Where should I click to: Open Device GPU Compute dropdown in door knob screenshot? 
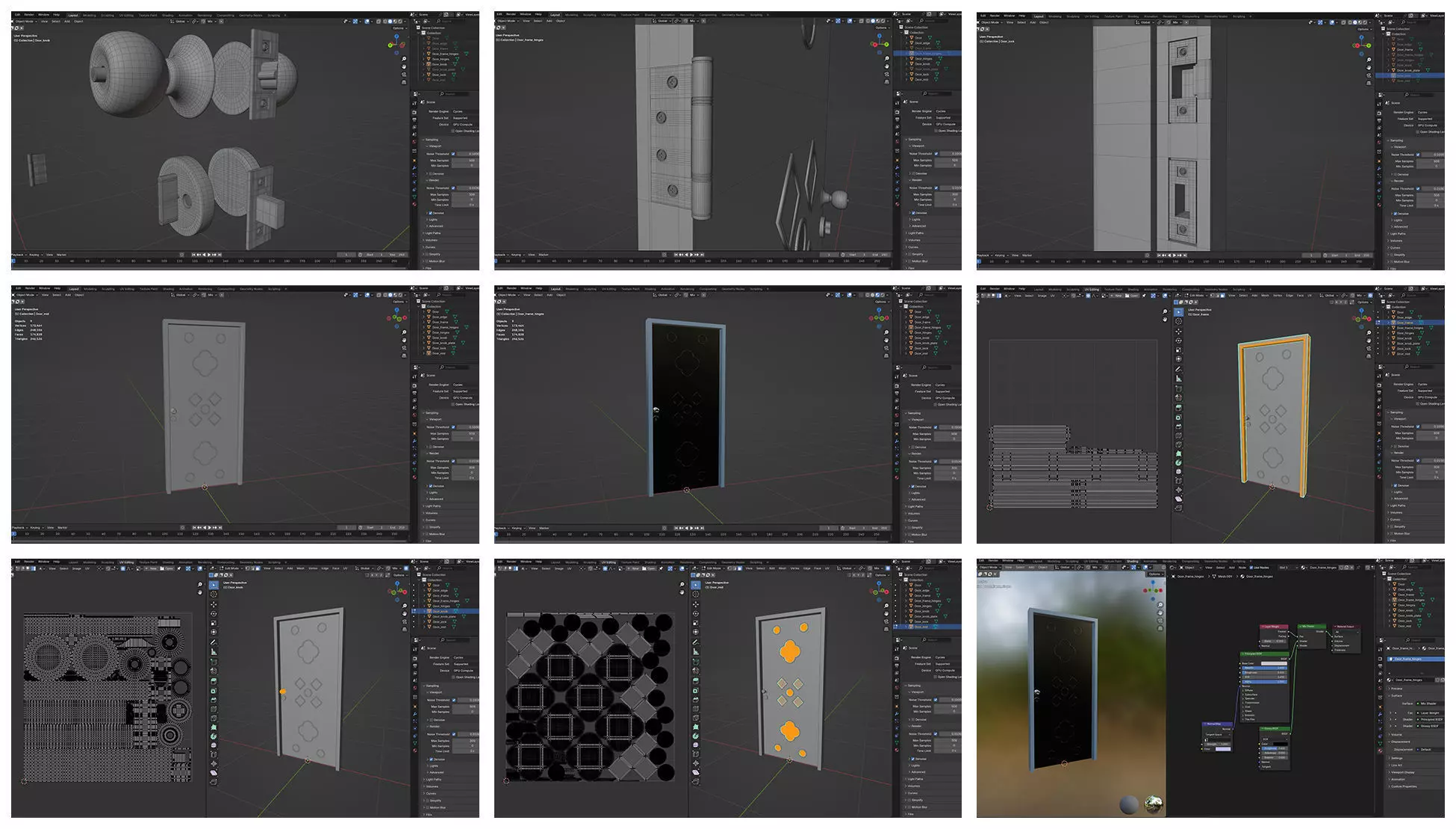click(466, 125)
